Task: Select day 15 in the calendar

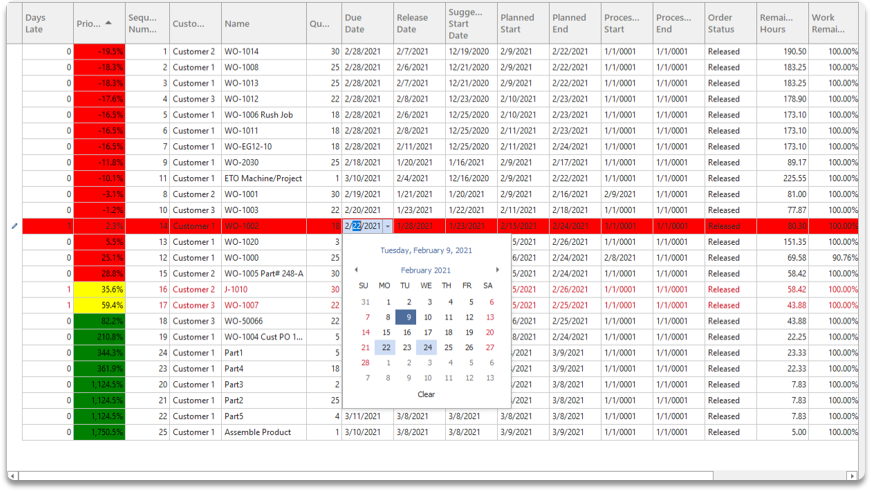Action: pyautogui.click(x=385, y=333)
